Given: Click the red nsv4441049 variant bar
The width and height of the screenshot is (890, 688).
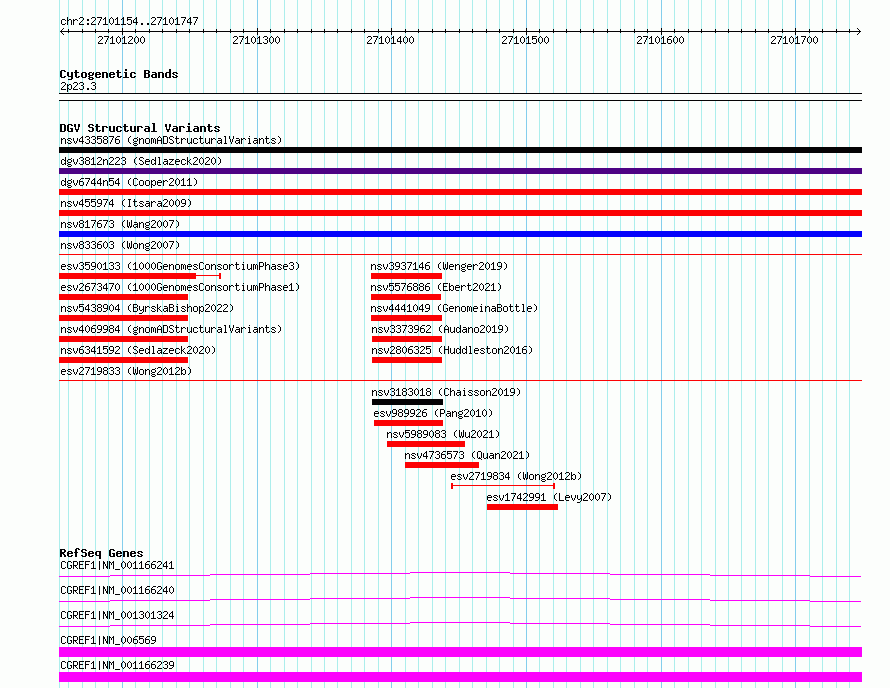Looking at the screenshot, I should (x=406, y=318).
